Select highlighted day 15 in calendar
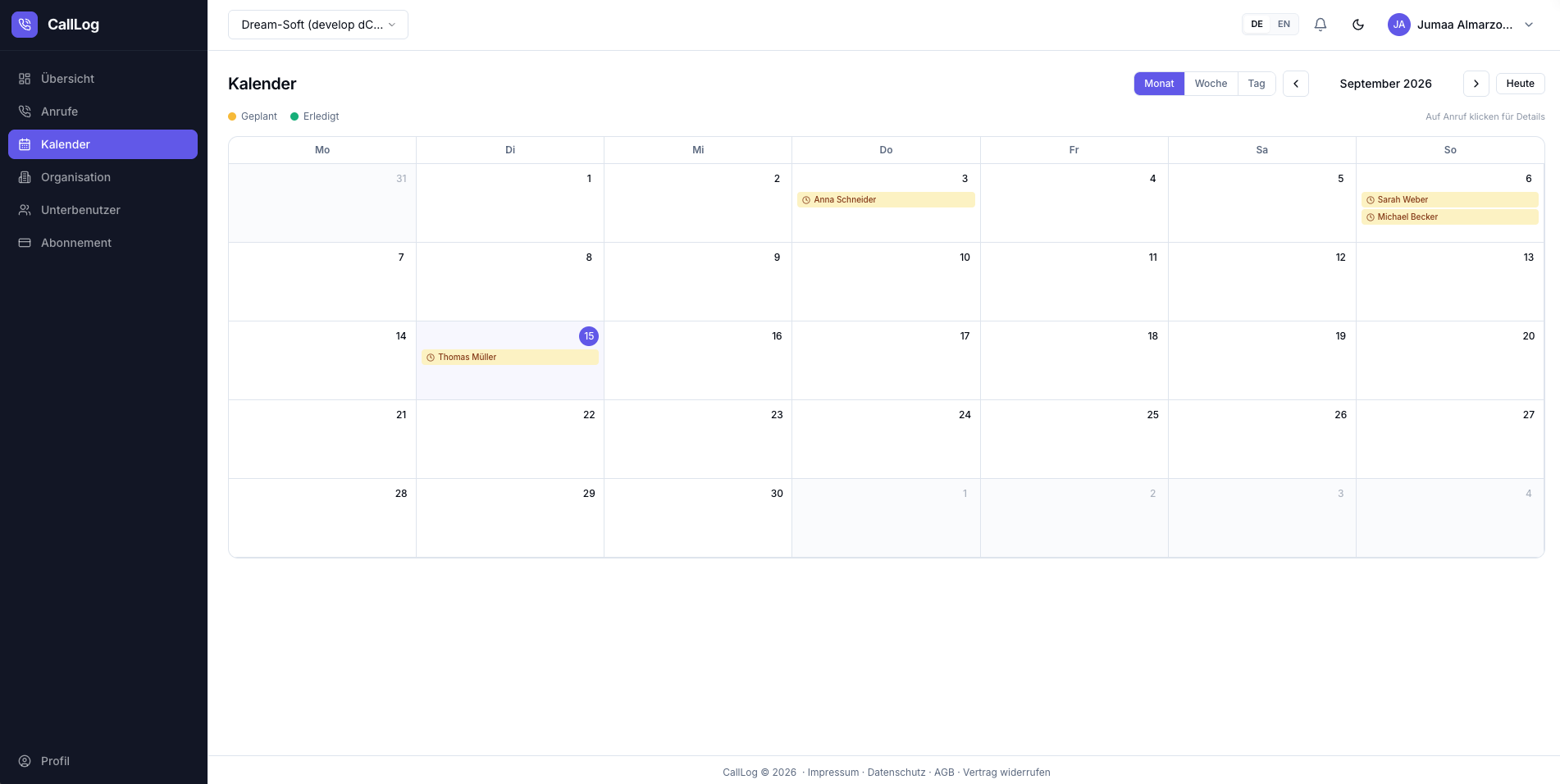This screenshot has height=784, width=1560. pyautogui.click(x=589, y=336)
